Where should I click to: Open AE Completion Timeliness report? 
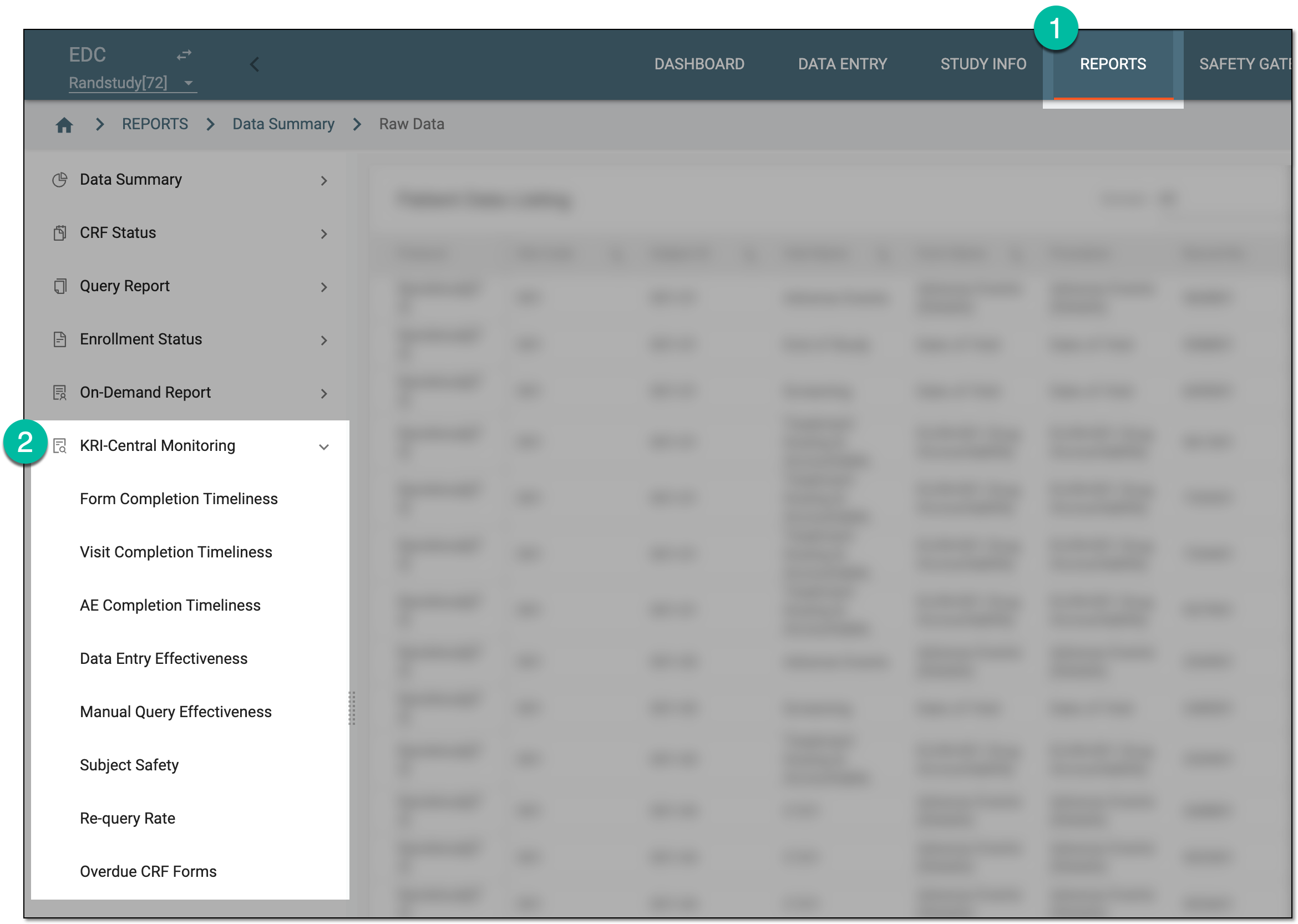click(x=170, y=606)
